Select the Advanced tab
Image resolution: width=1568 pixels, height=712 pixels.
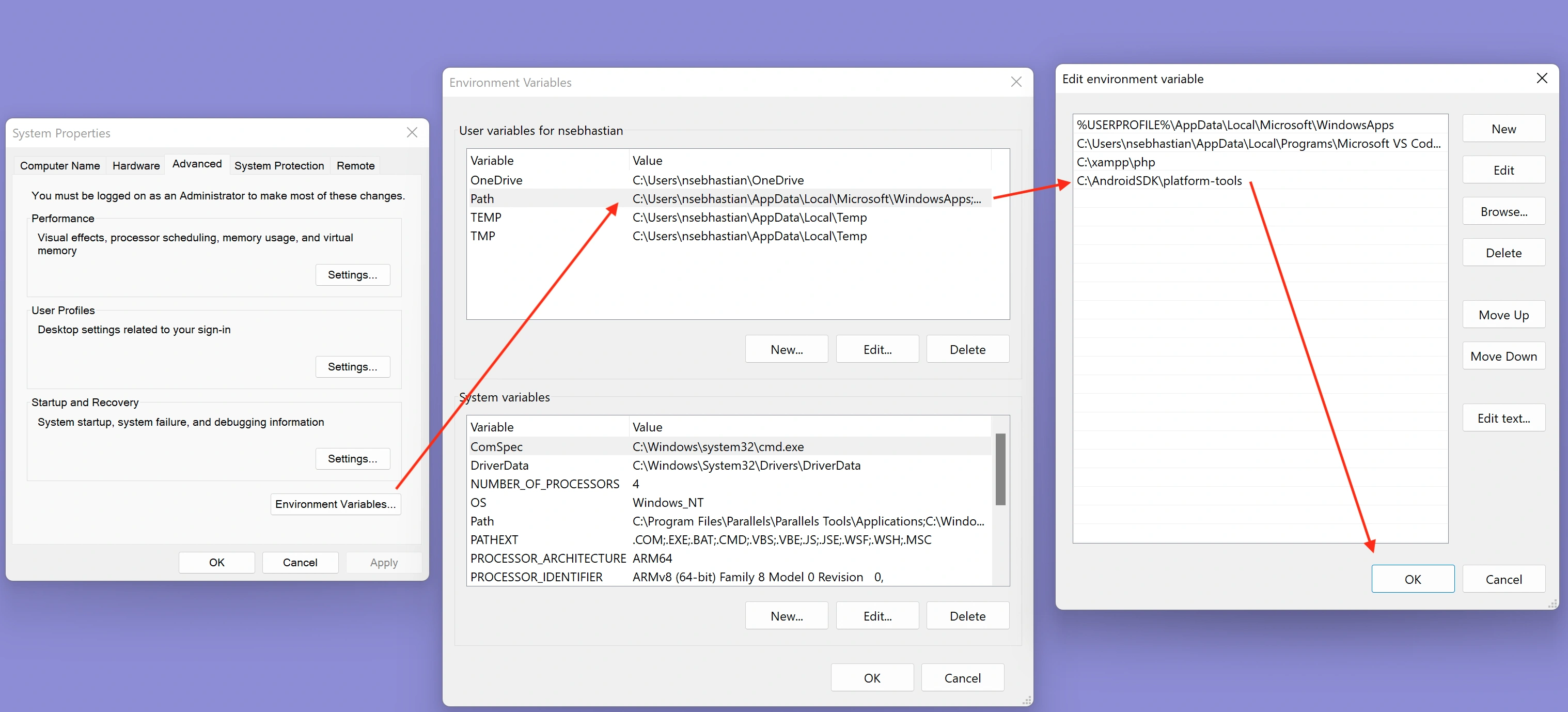coord(197,164)
